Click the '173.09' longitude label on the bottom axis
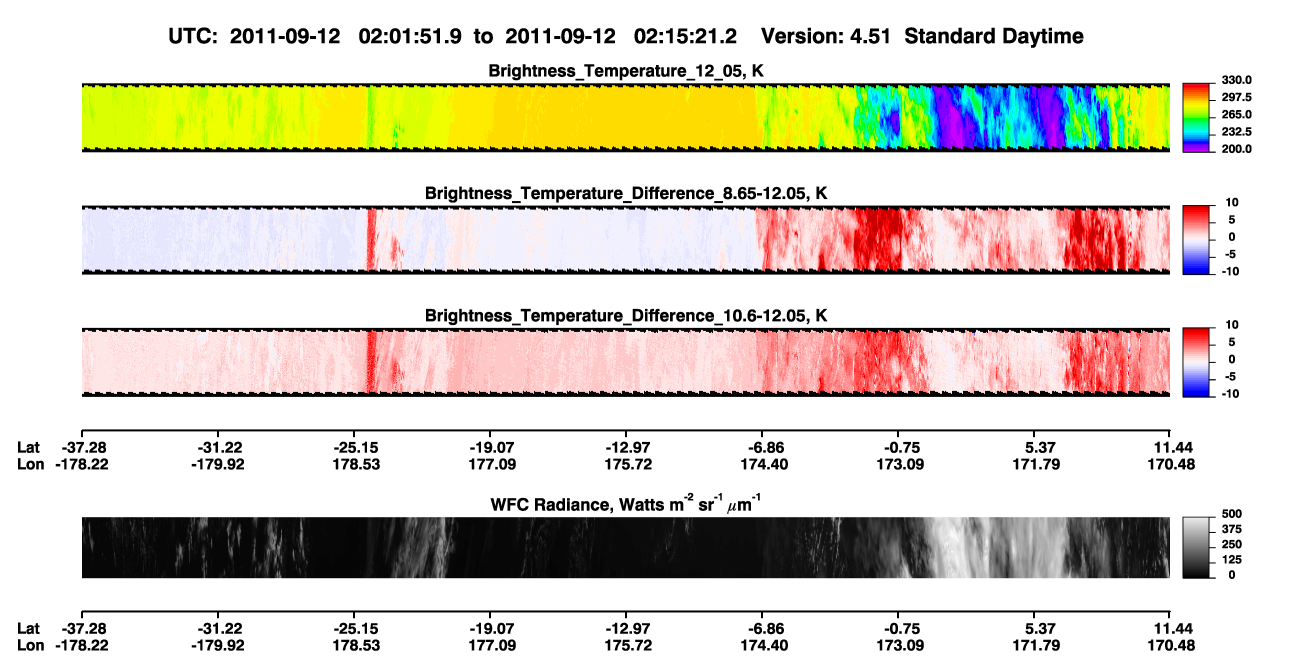Viewport: 1300px width, 667px height. pyautogui.click(x=899, y=646)
